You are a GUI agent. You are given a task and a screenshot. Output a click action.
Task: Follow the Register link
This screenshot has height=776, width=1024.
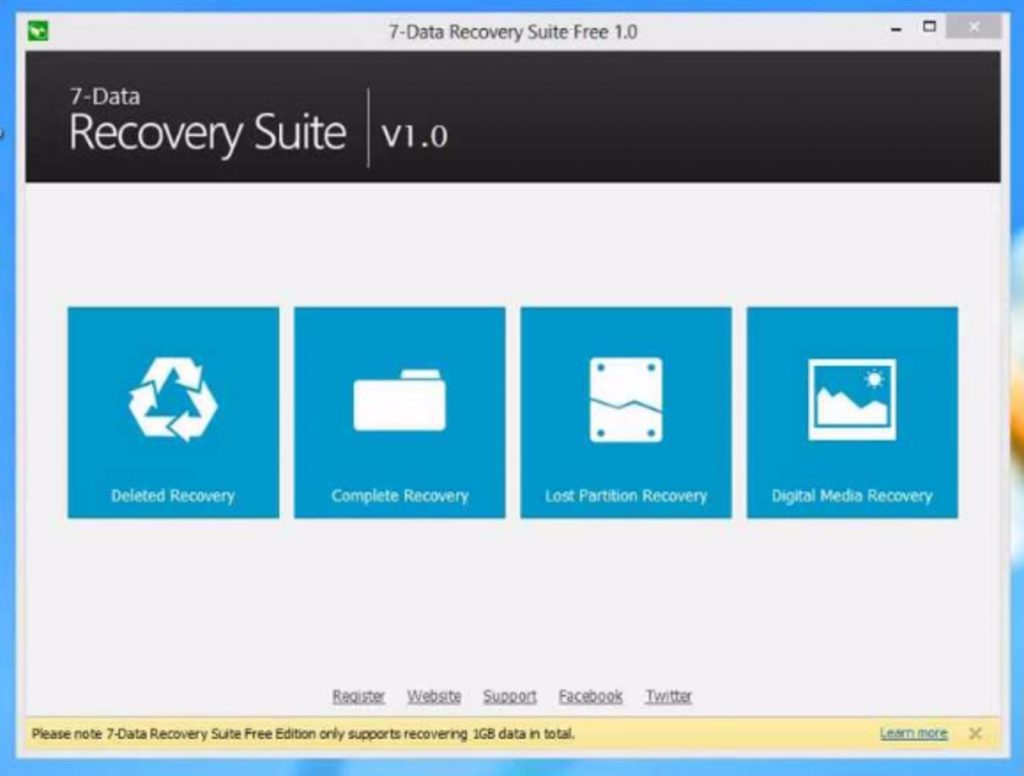point(358,696)
